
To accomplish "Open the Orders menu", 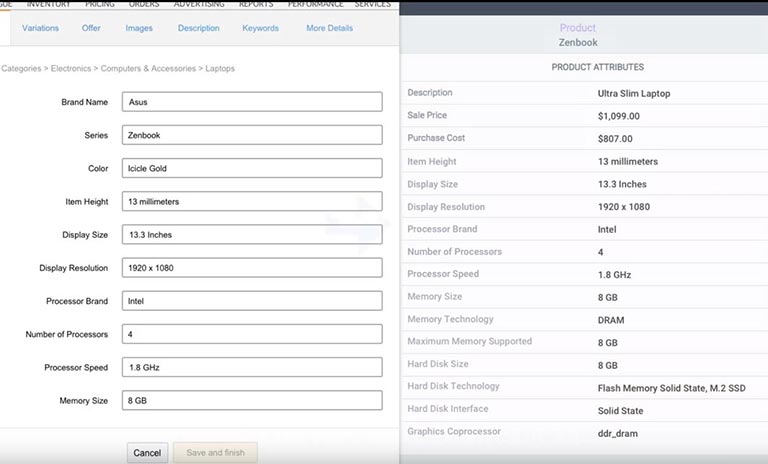I will pos(144,4).
